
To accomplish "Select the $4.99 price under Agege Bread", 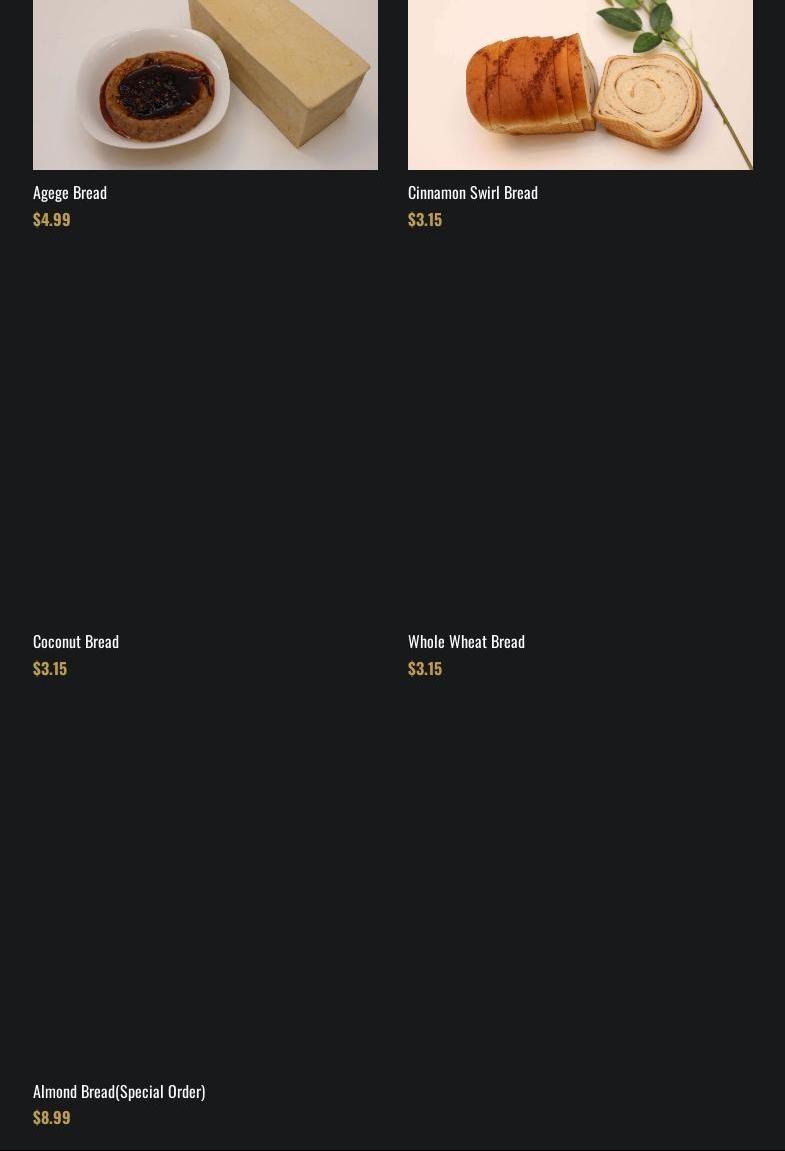I will pyautogui.click(x=51, y=219).
